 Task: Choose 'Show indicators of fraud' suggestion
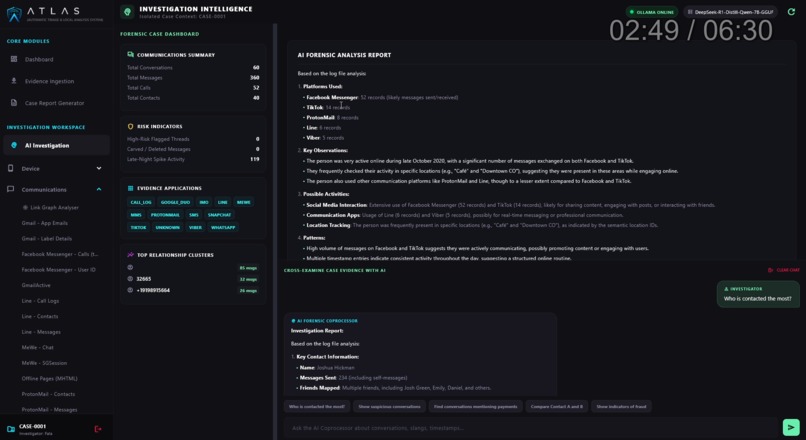621,407
